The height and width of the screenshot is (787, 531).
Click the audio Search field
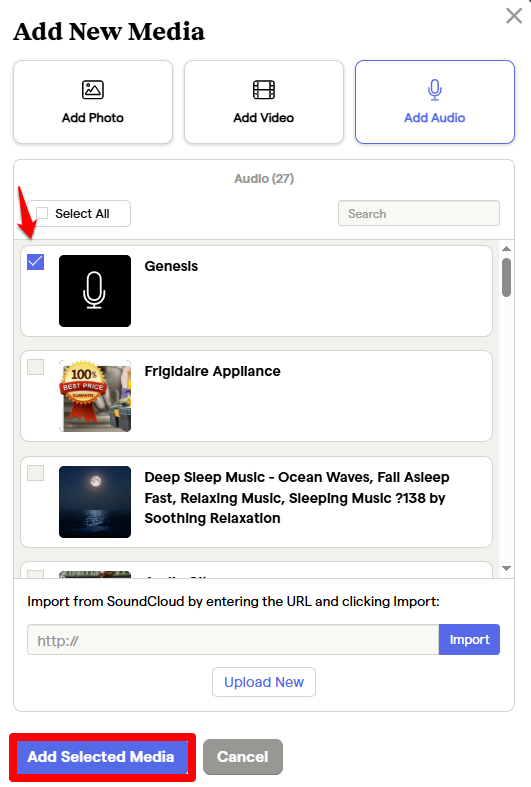pyautogui.click(x=419, y=213)
